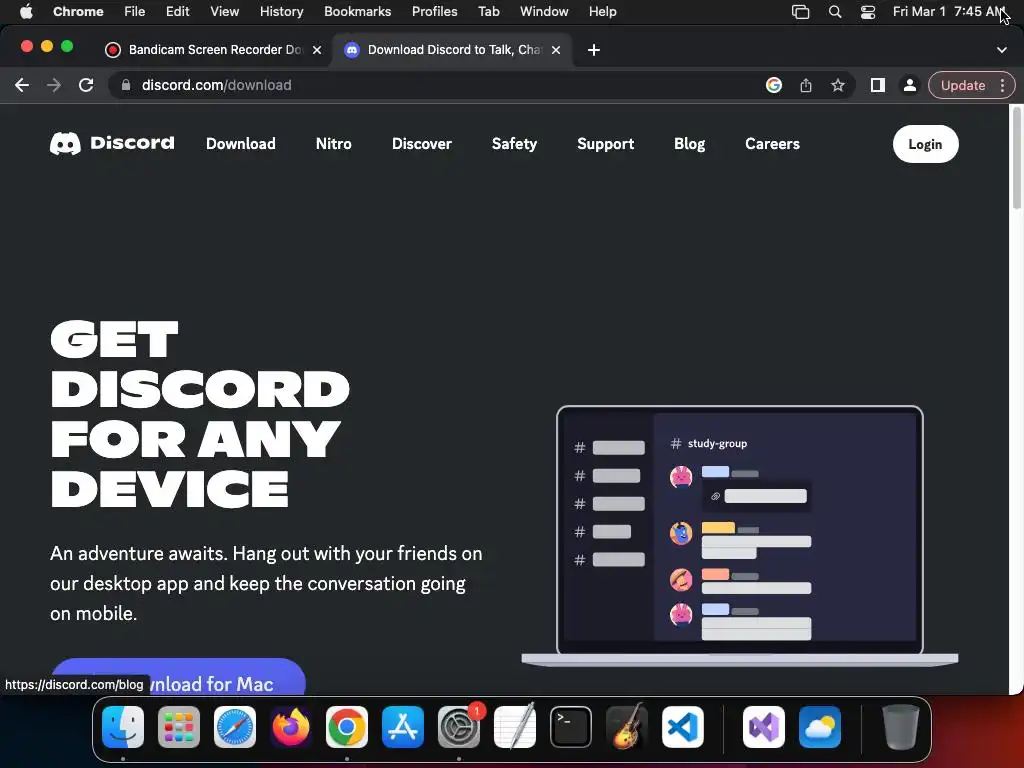1024x768 pixels.
Task: Open the Apple menu
Action: (26, 12)
